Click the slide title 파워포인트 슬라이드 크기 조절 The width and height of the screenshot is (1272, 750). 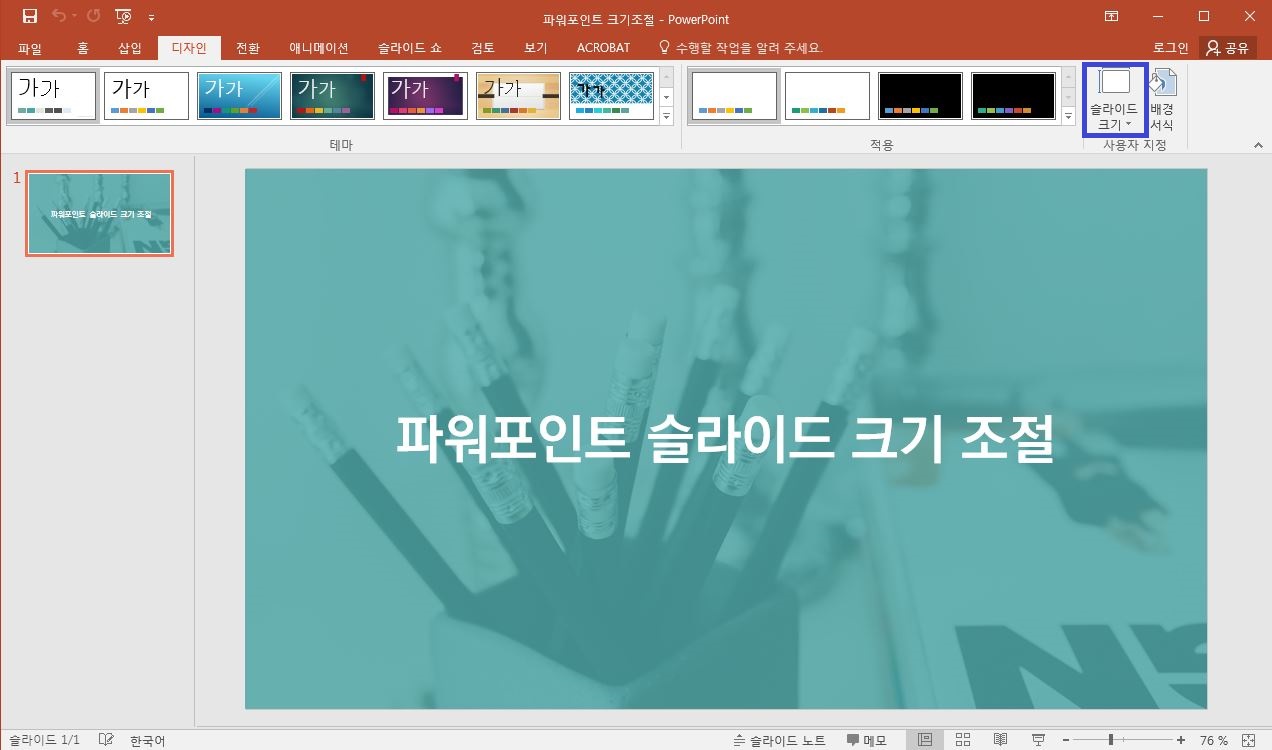tap(726, 438)
